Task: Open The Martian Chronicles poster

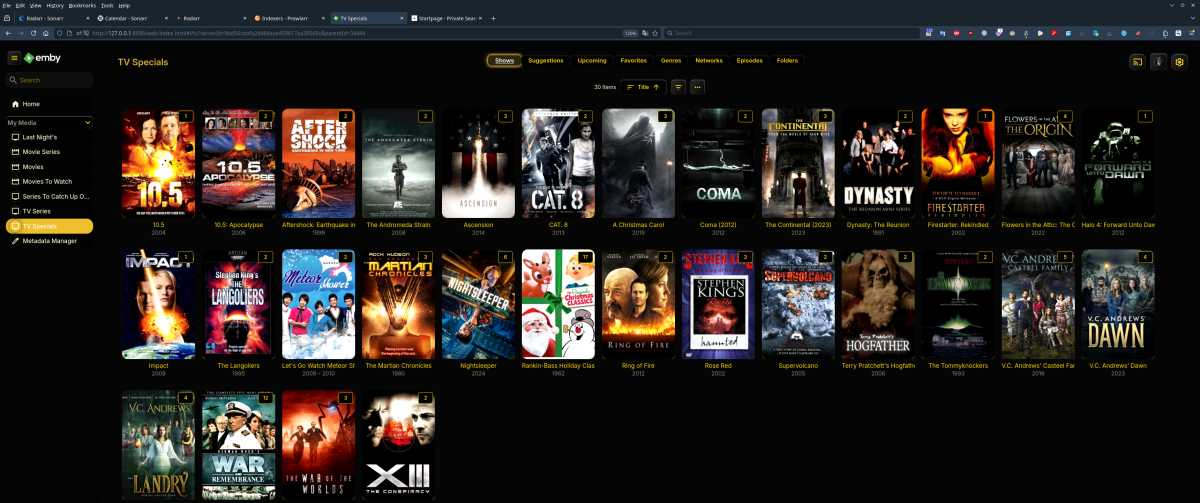Action: pyautogui.click(x=398, y=304)
